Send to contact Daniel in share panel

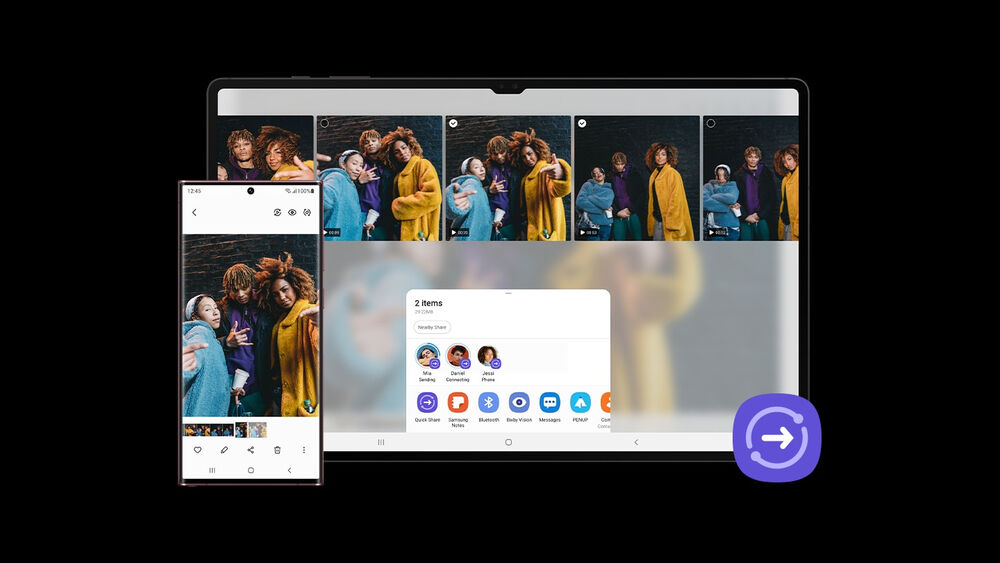458,356
